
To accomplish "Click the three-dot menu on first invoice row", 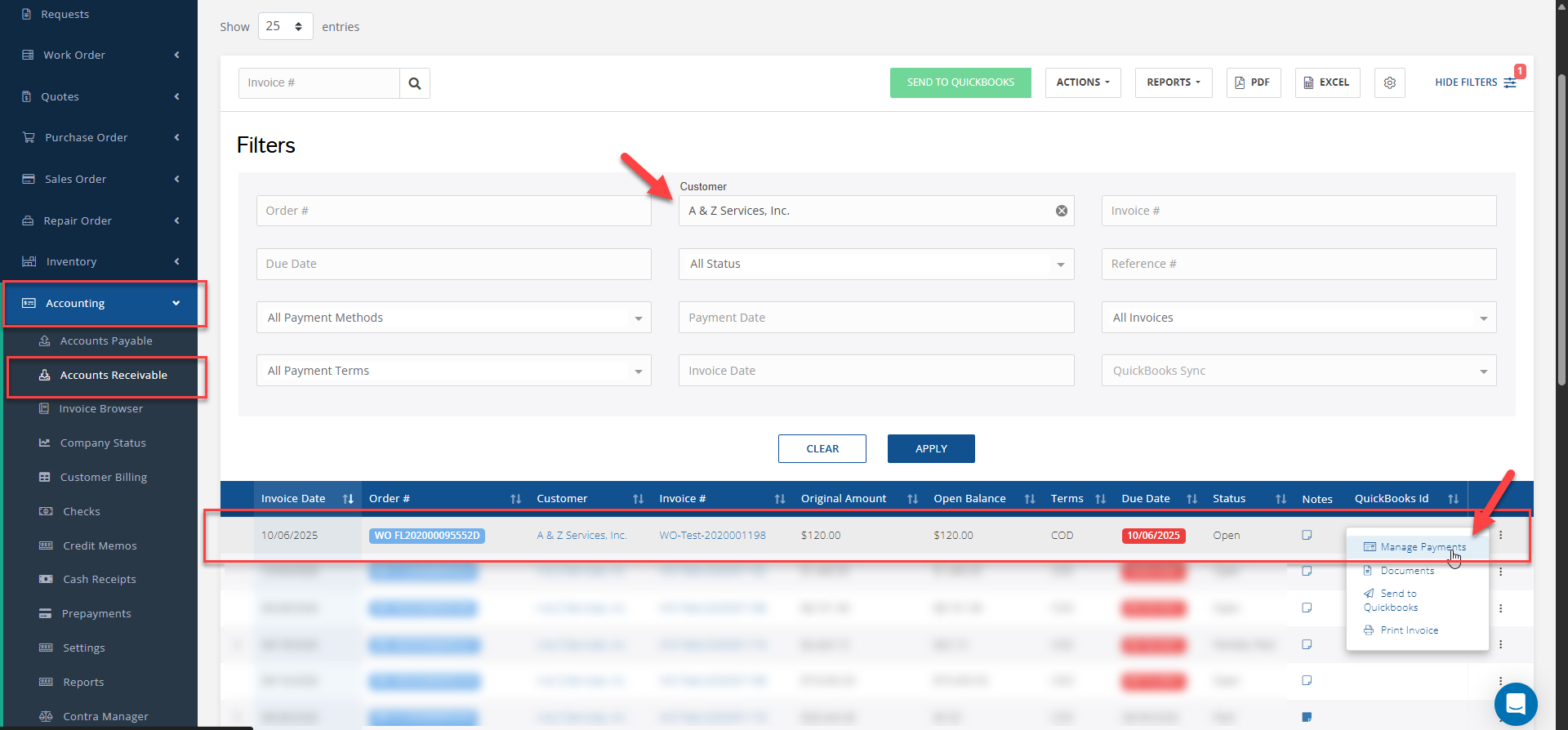I will click(x=1501, y=536).
